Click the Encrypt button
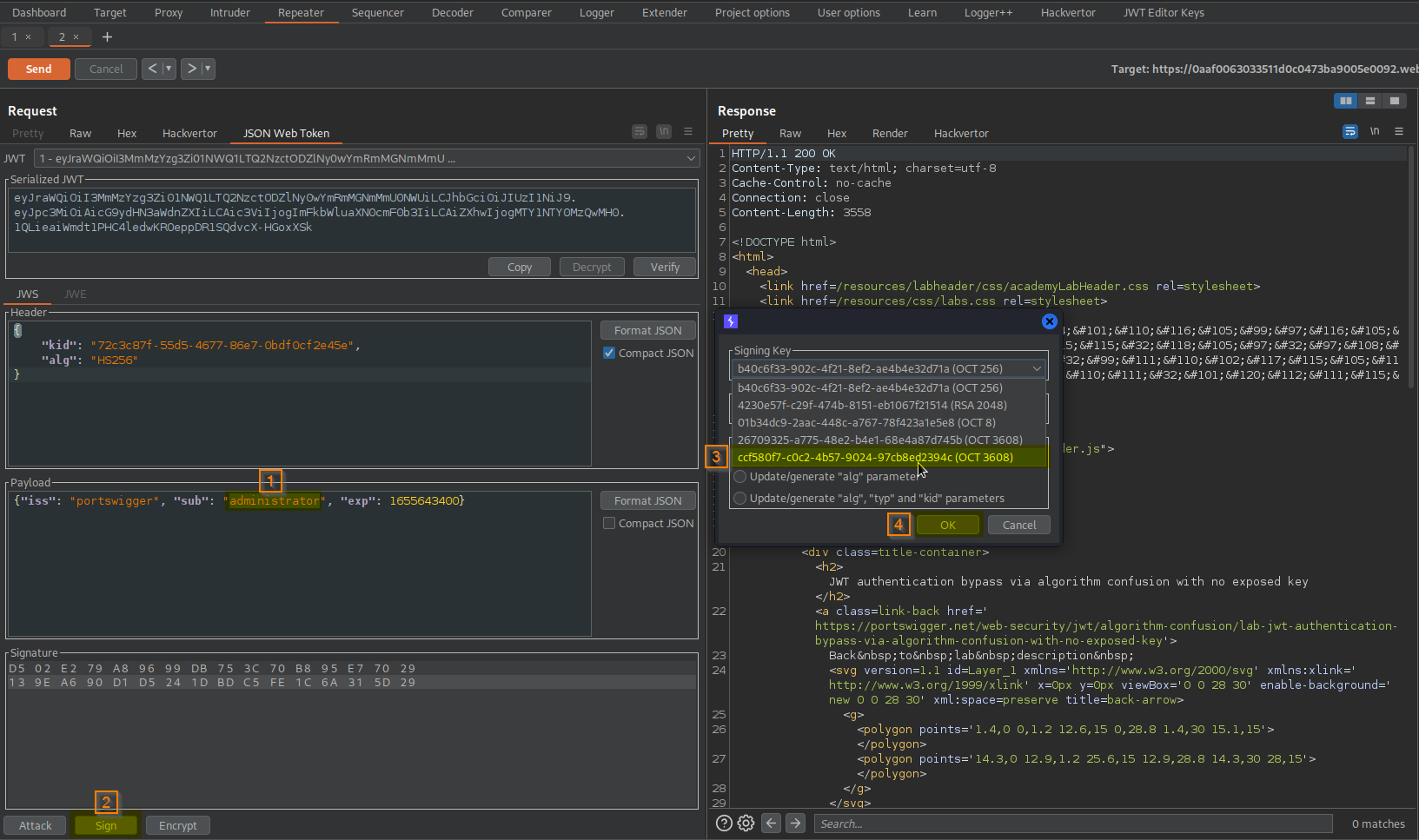The height and width of the screenshot is (840, 1419). (177, 825)
